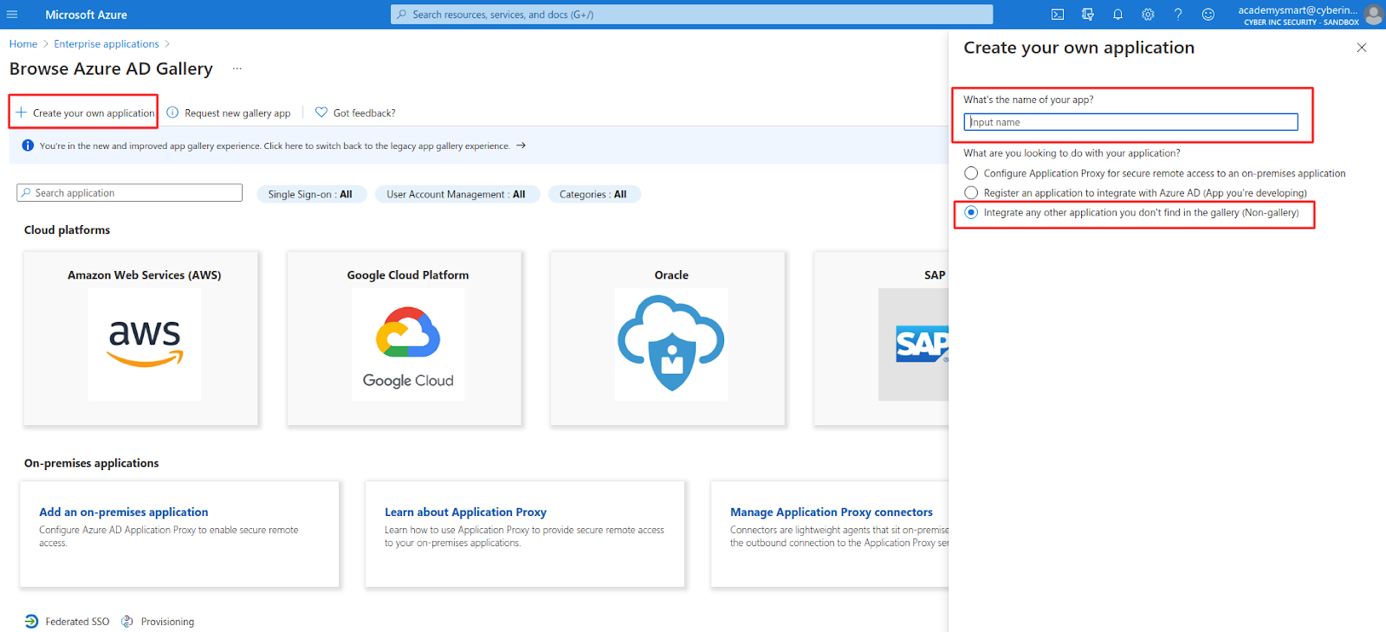Click the Search application field
1386x632 pixels.
[130, 193]
